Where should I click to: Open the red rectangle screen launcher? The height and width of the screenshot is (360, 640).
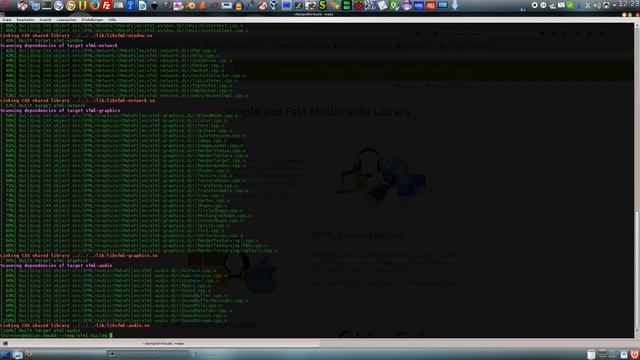pos(431,5)
